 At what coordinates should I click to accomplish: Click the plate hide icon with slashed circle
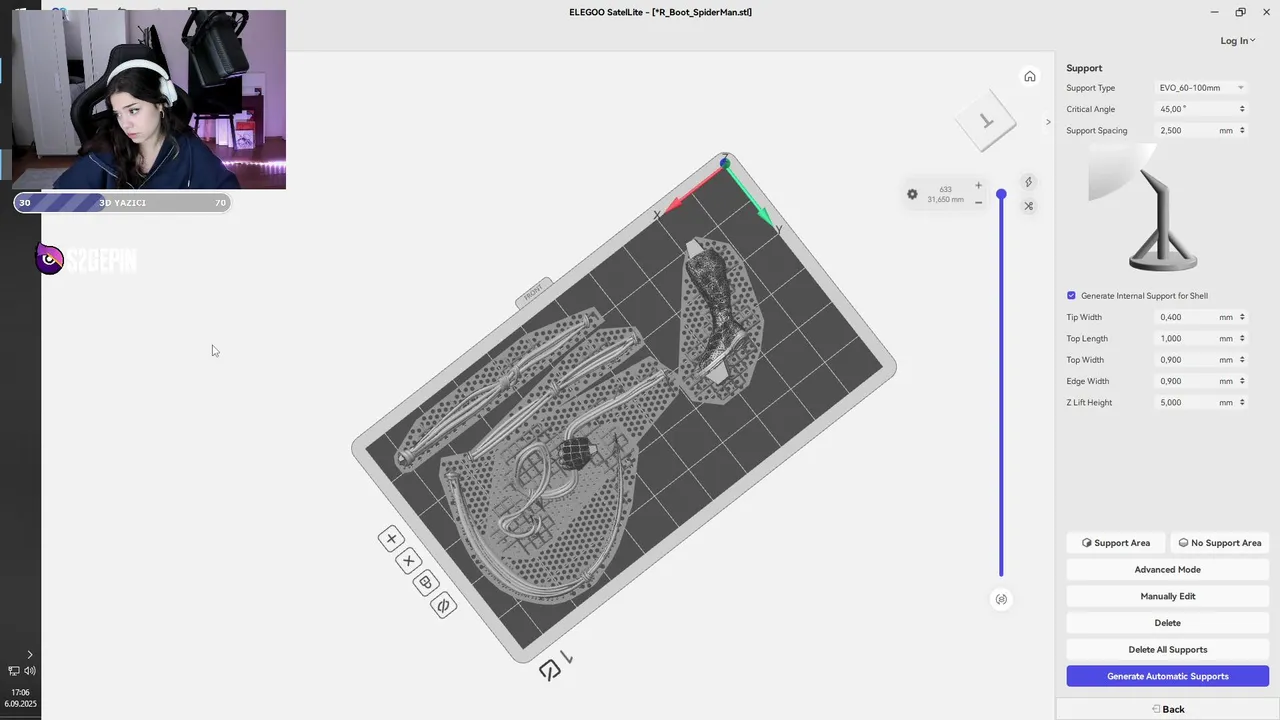(443, 605)
